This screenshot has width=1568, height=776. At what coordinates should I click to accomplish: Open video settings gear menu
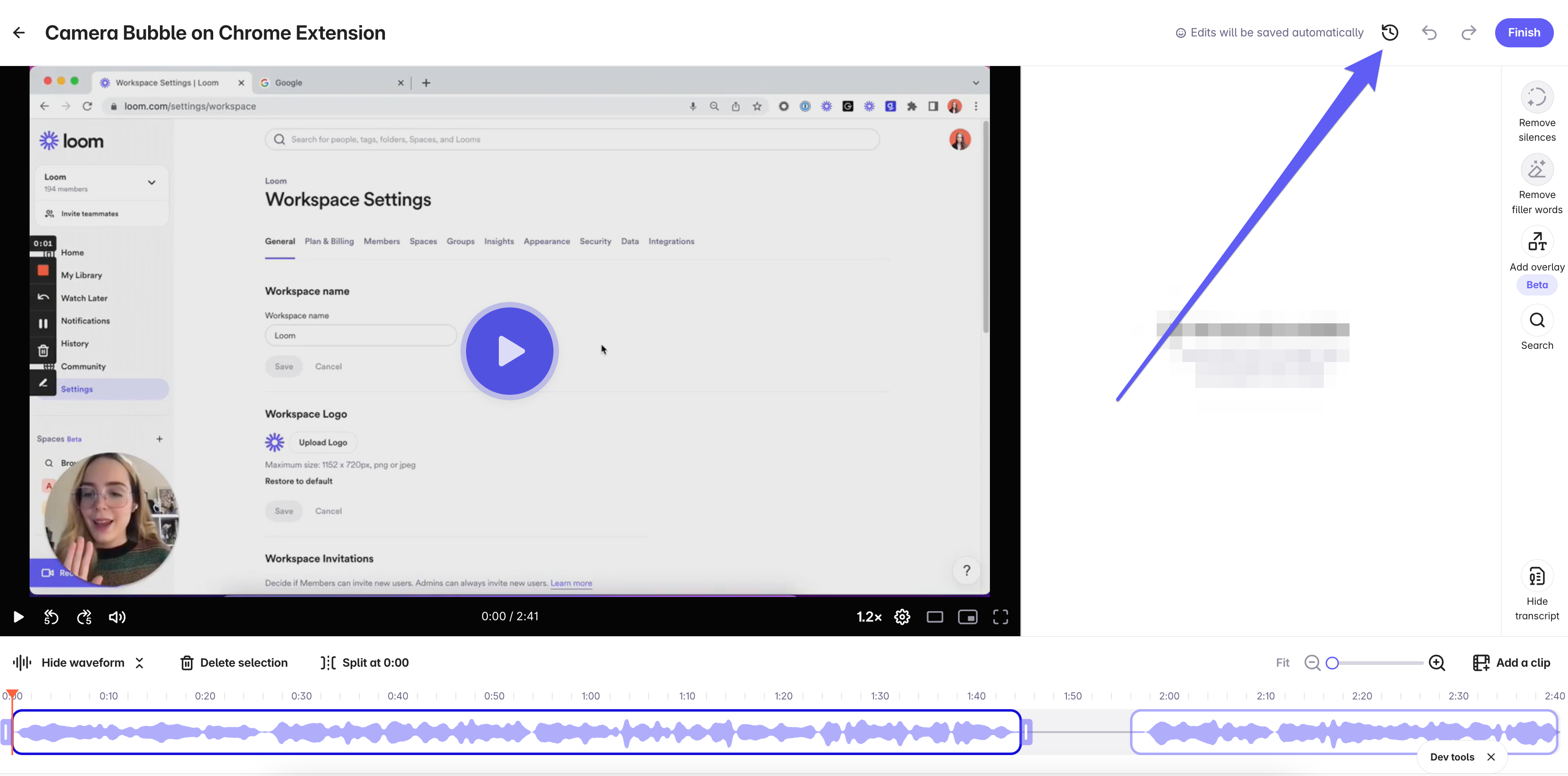pos(902,617)
